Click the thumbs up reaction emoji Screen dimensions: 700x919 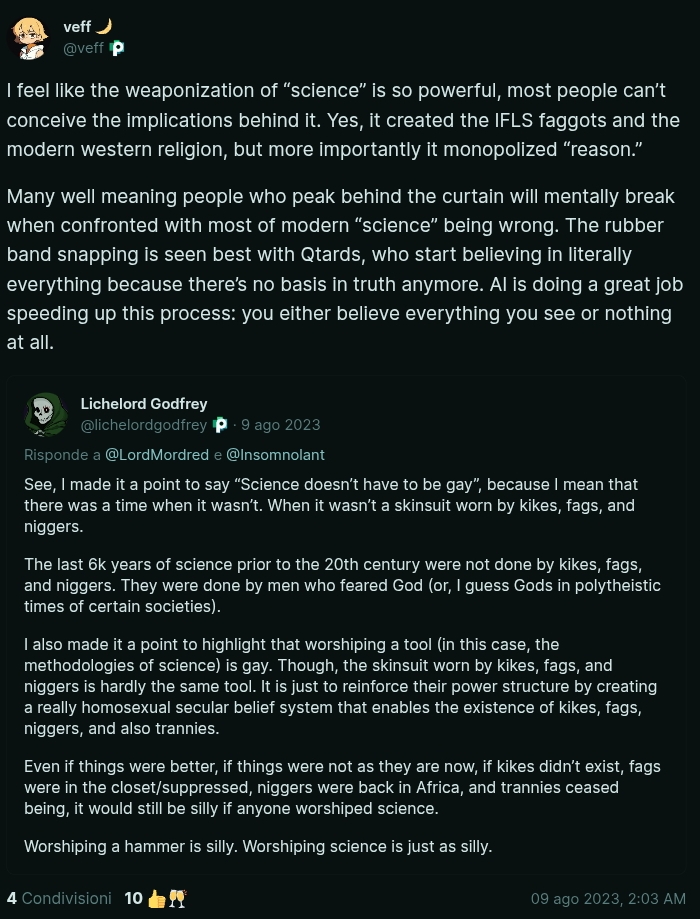(x=157, y=898)
